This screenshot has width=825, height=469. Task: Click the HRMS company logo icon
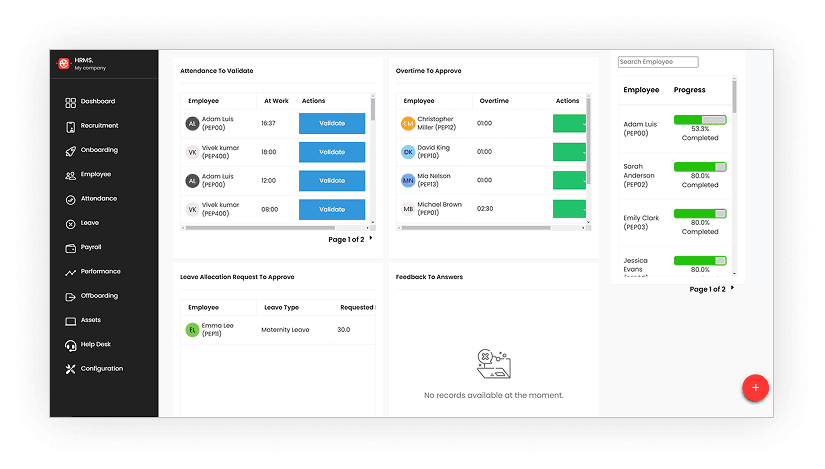click(x=64, y=63)
